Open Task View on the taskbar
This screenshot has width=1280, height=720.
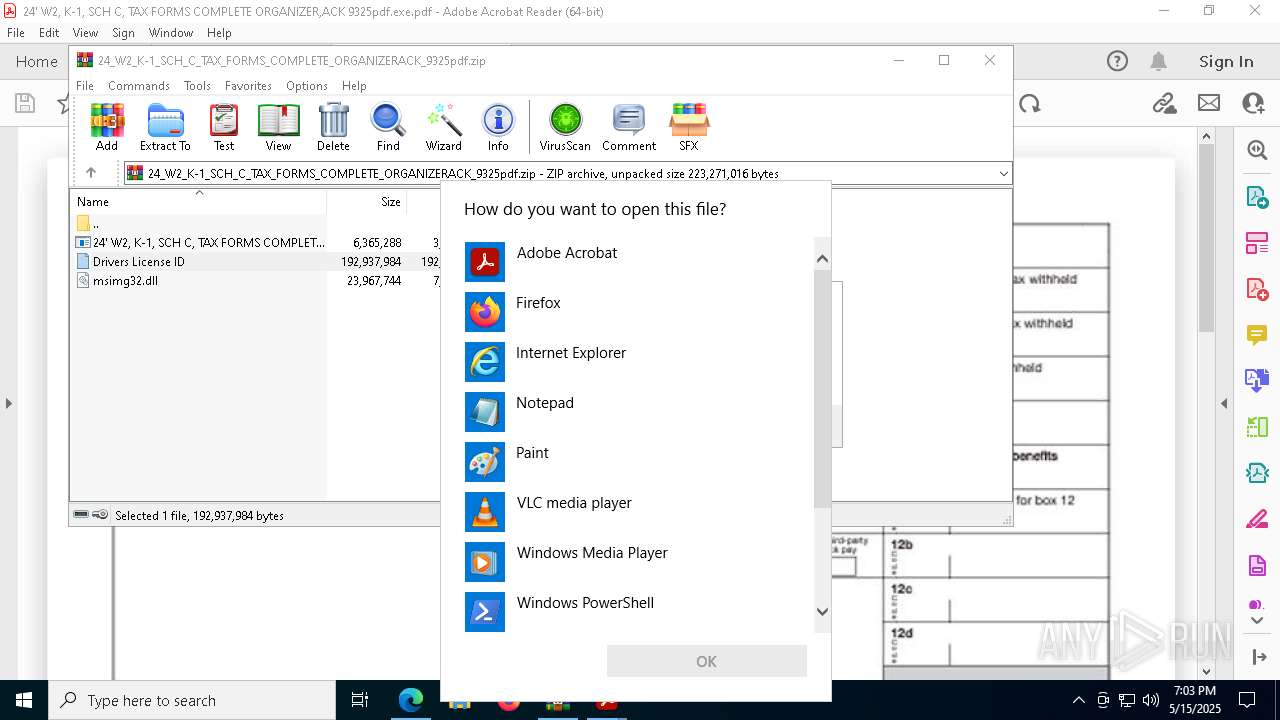click(360, 700)
